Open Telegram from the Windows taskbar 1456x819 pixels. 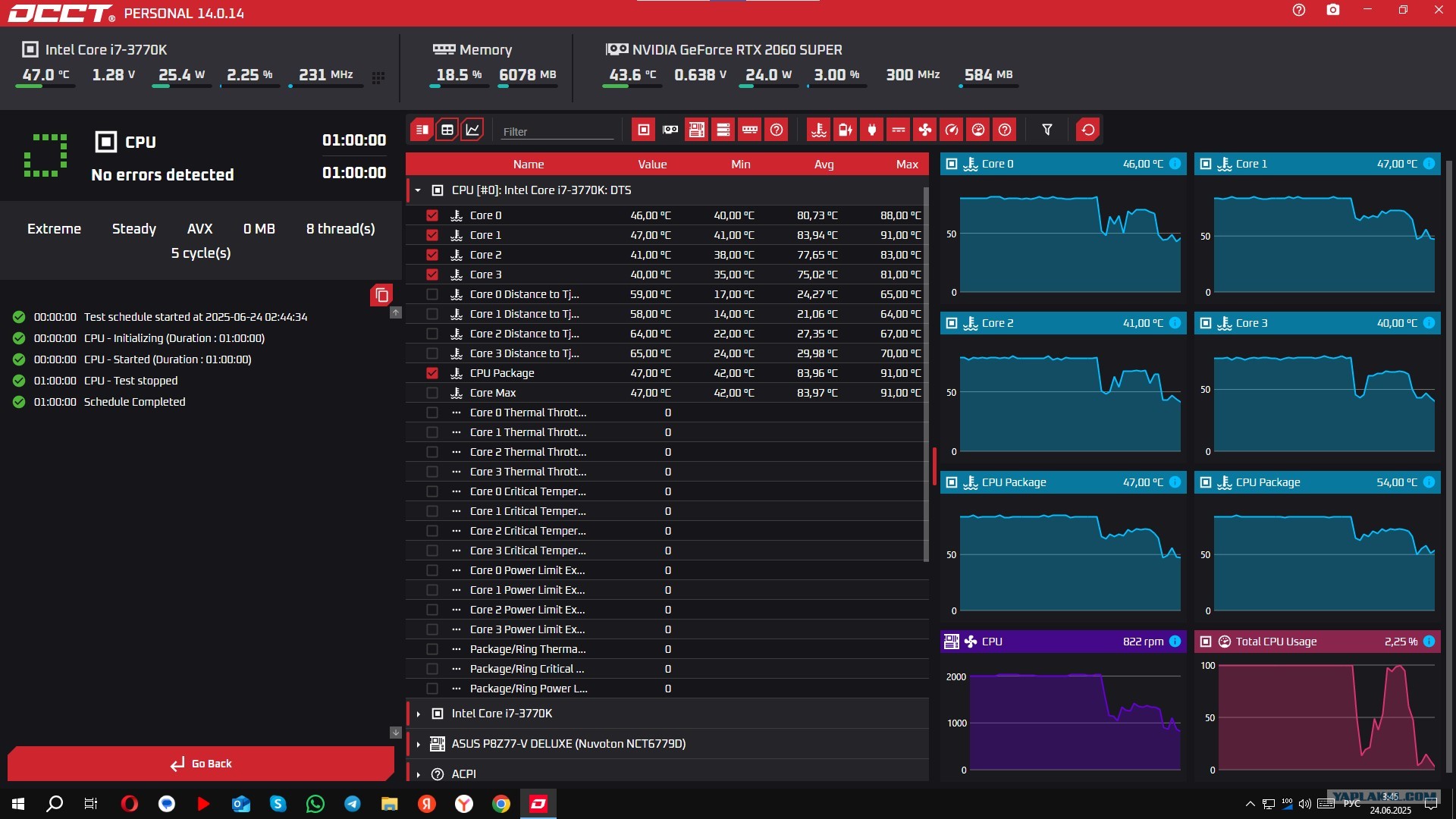[353, 804]
